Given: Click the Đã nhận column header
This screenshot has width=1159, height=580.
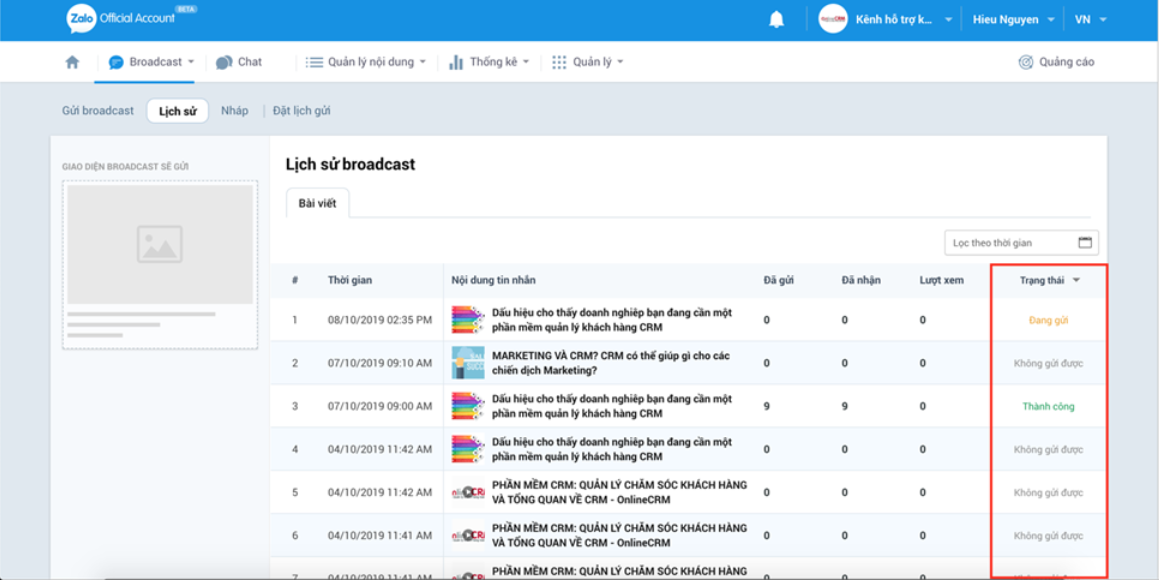Looking at the screenshot, I should tap(860, 280).
